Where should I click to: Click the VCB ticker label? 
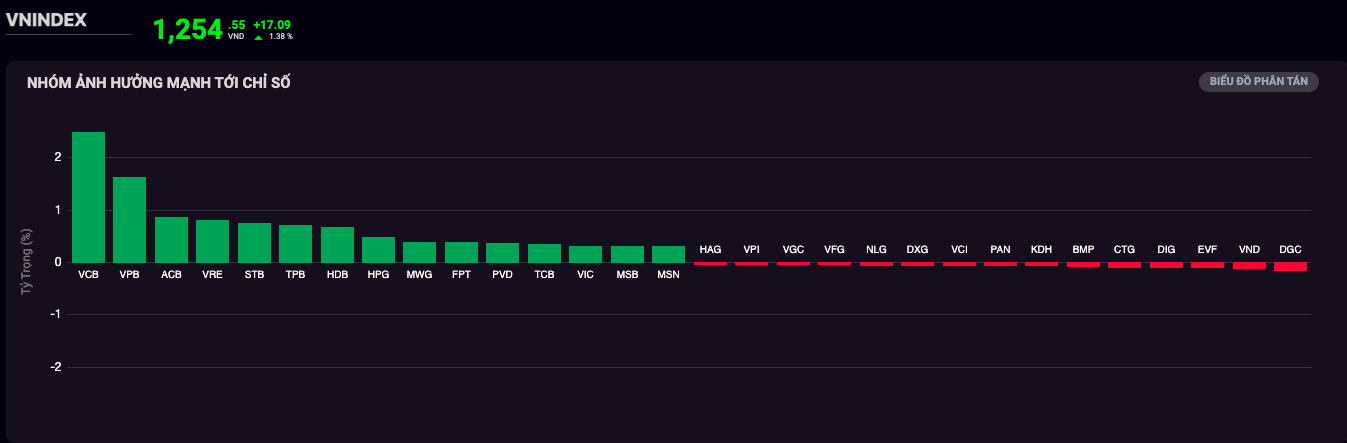(x=88, y=274)
